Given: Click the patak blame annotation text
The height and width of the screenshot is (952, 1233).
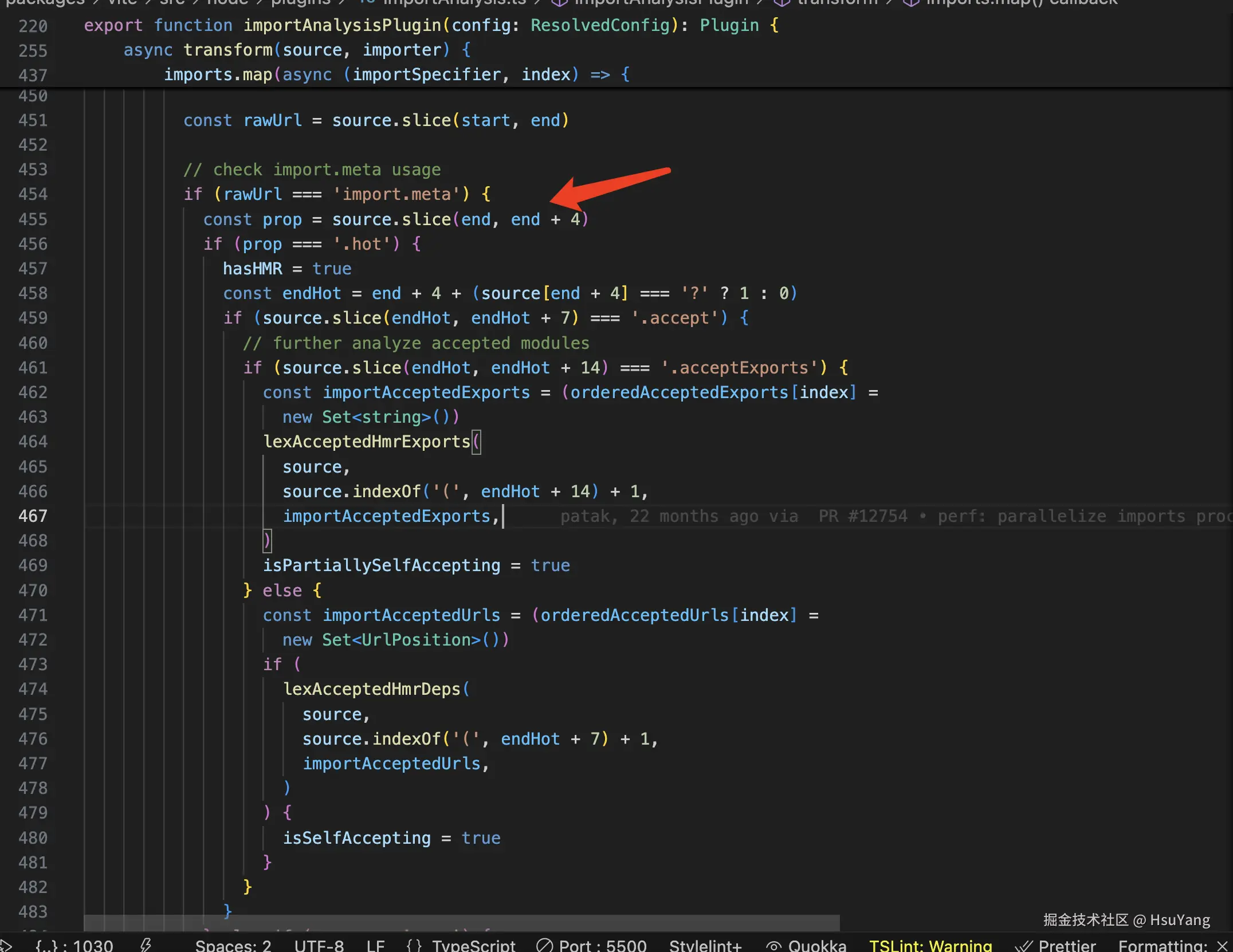Looking at the screenshot, I should click(x=584, y=516).
